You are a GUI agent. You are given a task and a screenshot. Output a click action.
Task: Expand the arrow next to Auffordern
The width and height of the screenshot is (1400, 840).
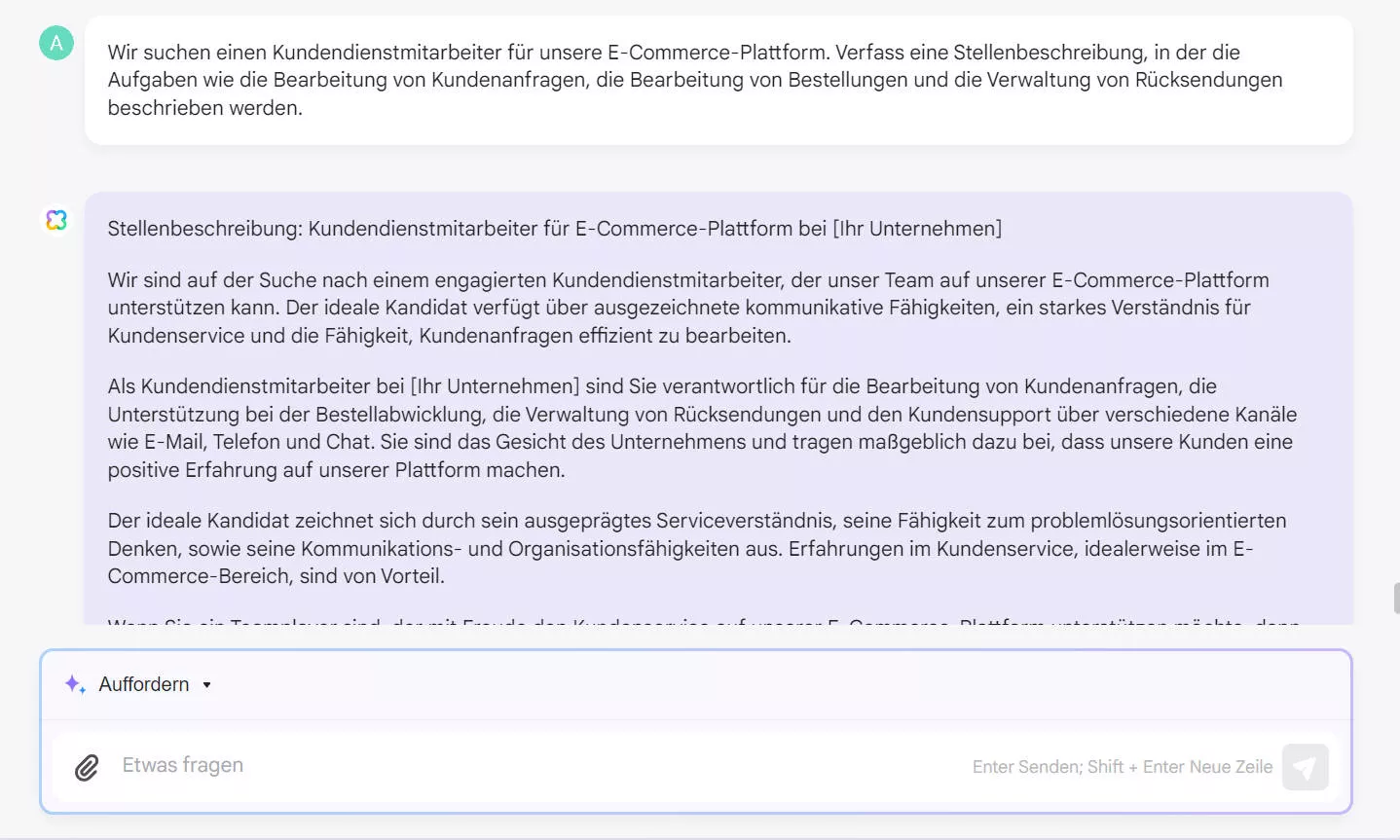click(x=206, y=684)
